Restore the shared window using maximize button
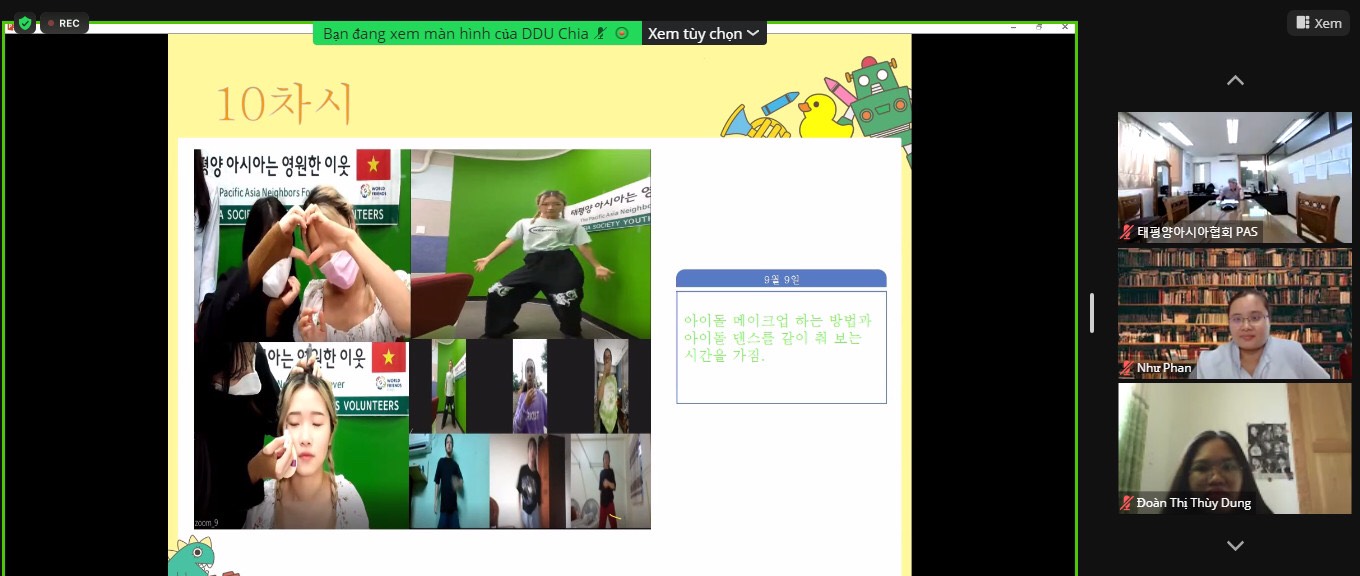 click(1039, 27)
